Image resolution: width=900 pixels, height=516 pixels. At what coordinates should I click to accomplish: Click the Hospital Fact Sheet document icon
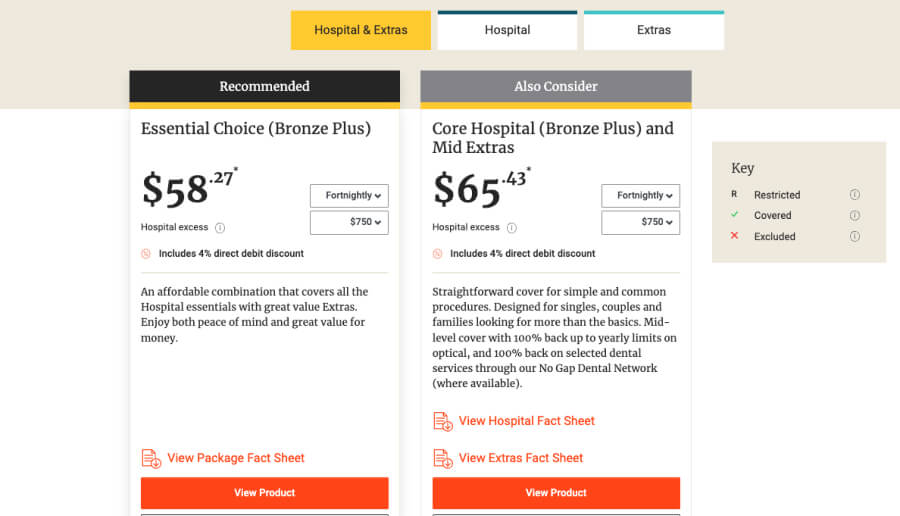tap(443, 422)
